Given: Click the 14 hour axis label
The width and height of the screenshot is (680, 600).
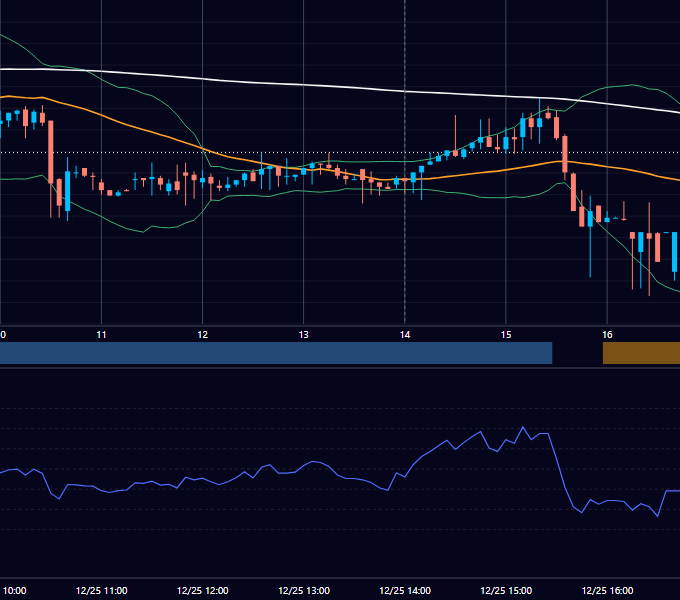Looking at the screenshot, I should (x=405, y=335).
